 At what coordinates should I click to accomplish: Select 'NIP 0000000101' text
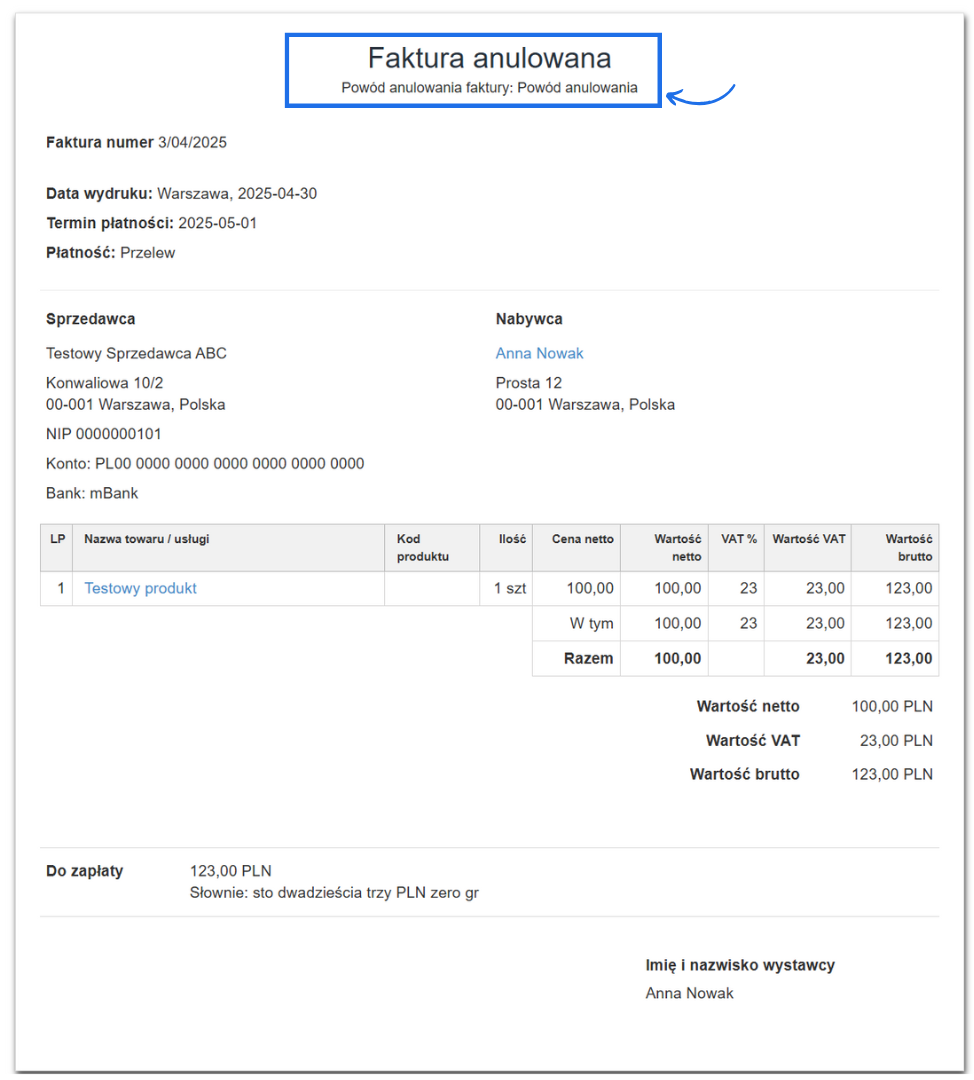pos(103,434)
